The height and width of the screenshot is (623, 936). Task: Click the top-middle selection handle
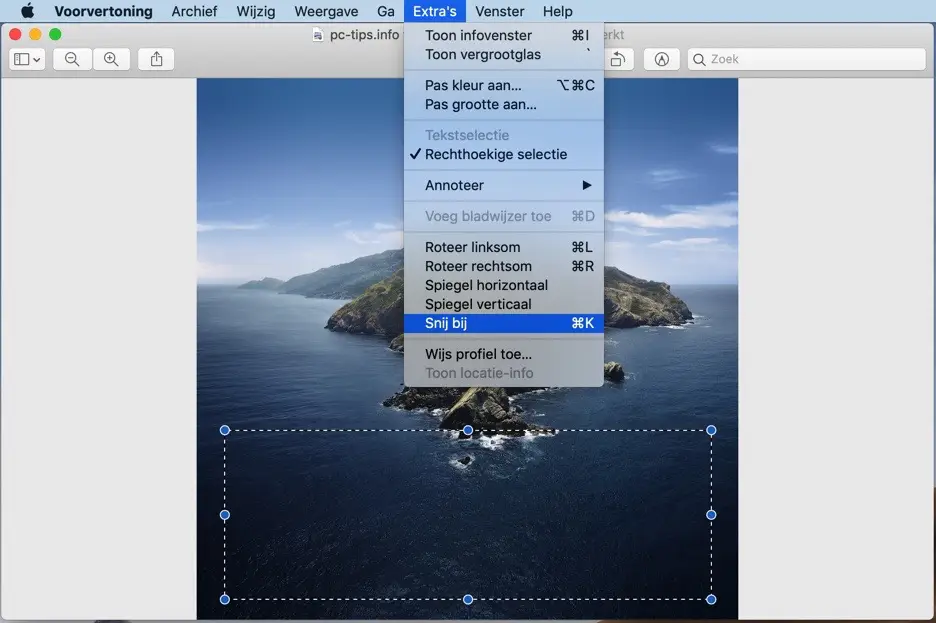pyautogui.click(x=468, y=430)
